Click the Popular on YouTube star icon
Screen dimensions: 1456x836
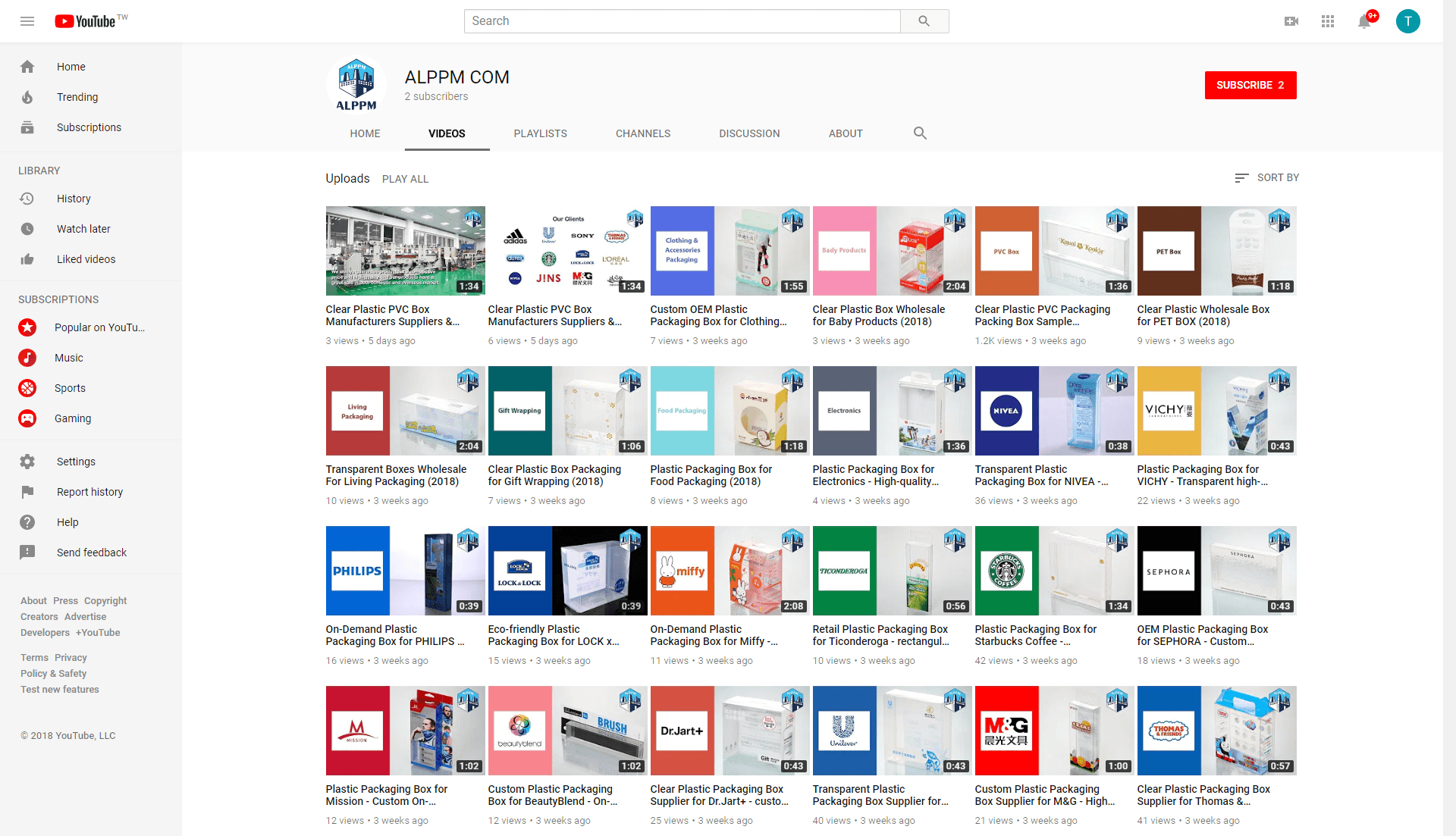pos(27,327)
